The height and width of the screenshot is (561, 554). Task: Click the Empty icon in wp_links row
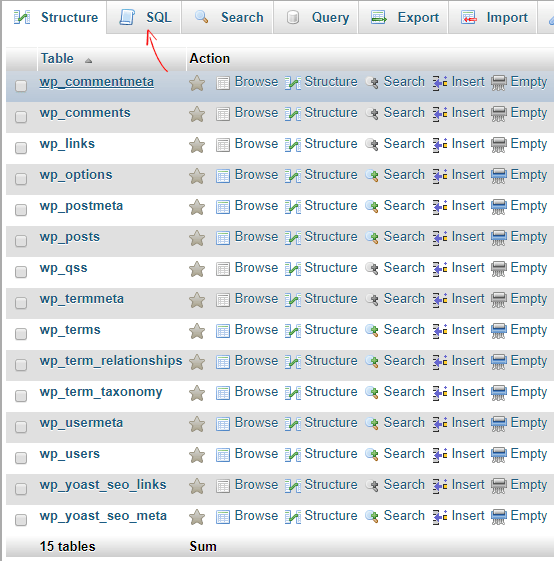[x=499, y=145]
